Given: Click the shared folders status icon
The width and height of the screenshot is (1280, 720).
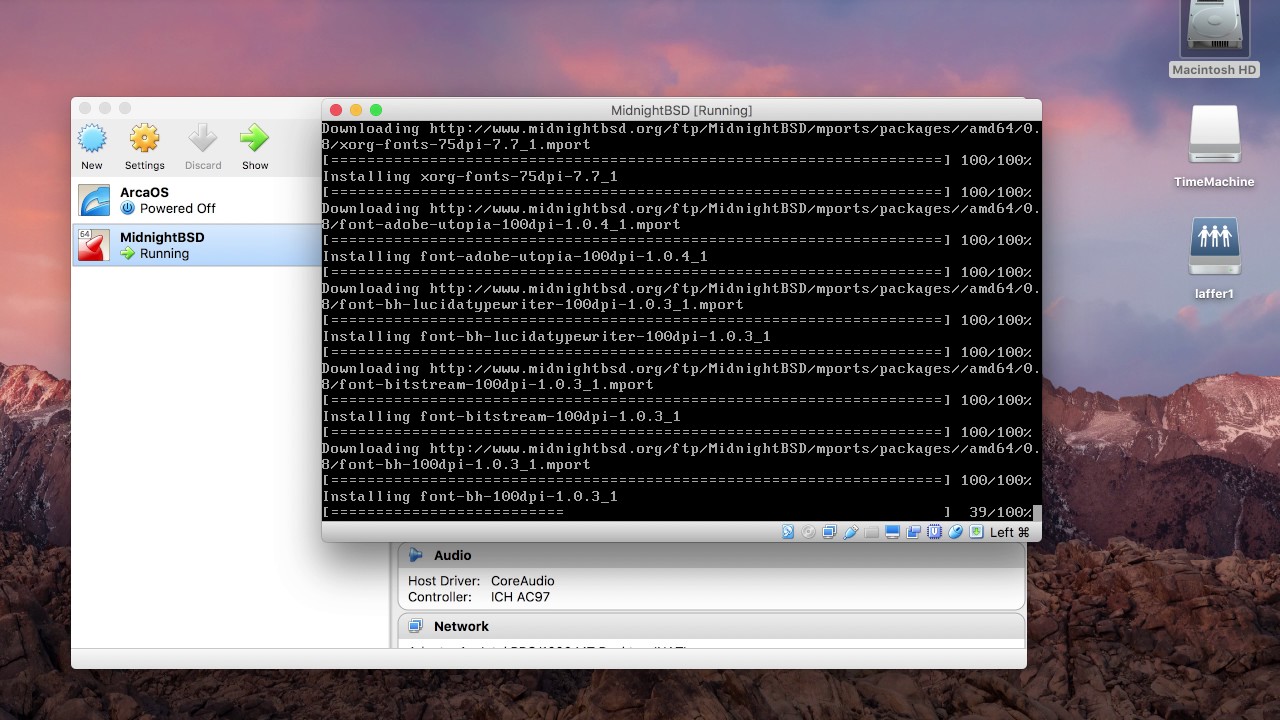Looking at the screenshot, I should pos(872,532).
